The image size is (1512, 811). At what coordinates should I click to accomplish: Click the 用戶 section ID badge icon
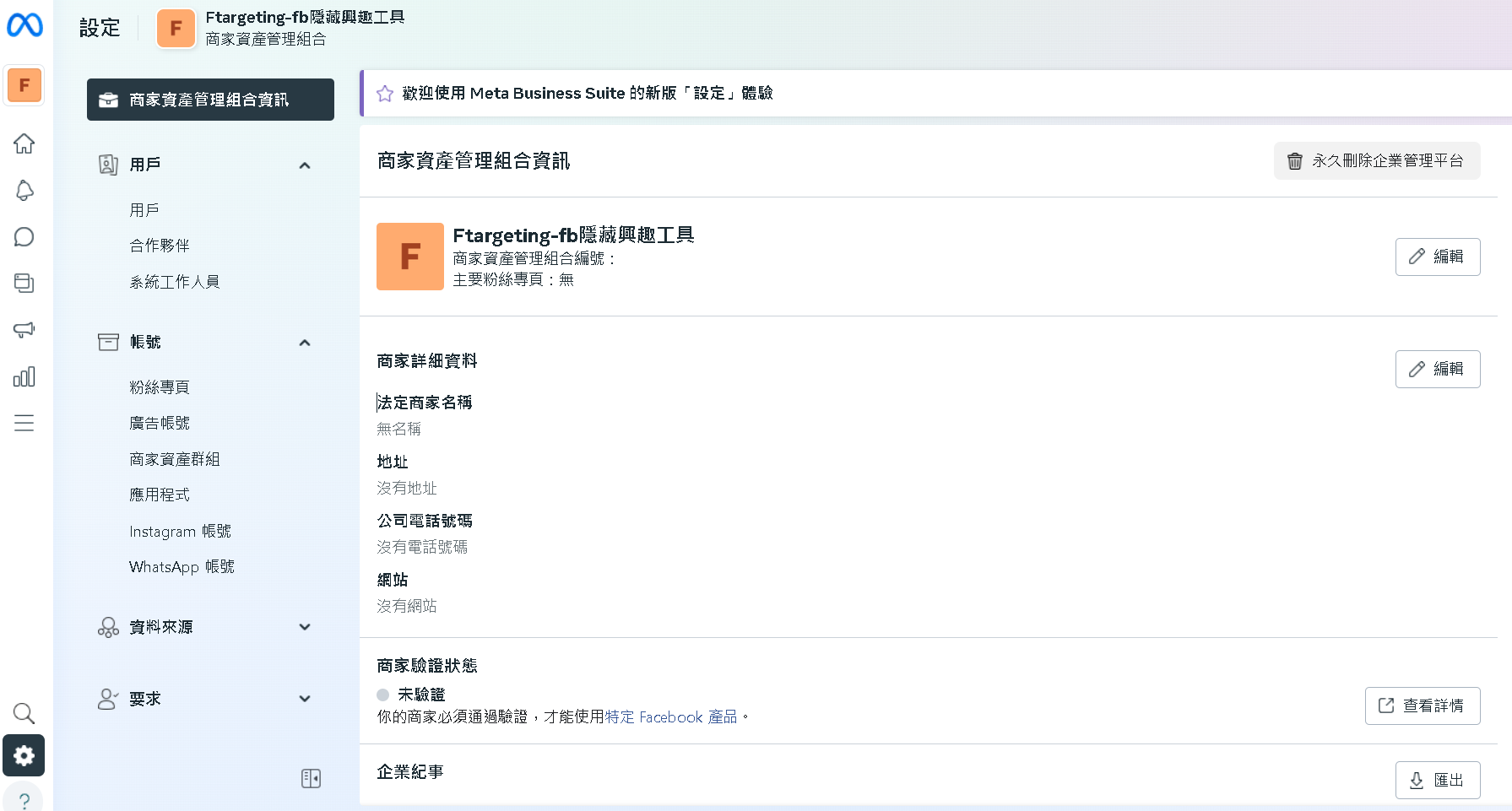point(108,165)
